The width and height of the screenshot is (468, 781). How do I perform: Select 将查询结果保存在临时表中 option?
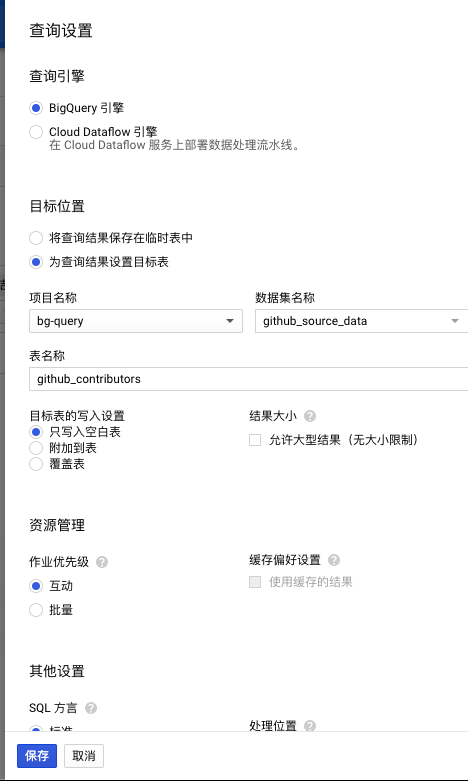click(36, 238)
